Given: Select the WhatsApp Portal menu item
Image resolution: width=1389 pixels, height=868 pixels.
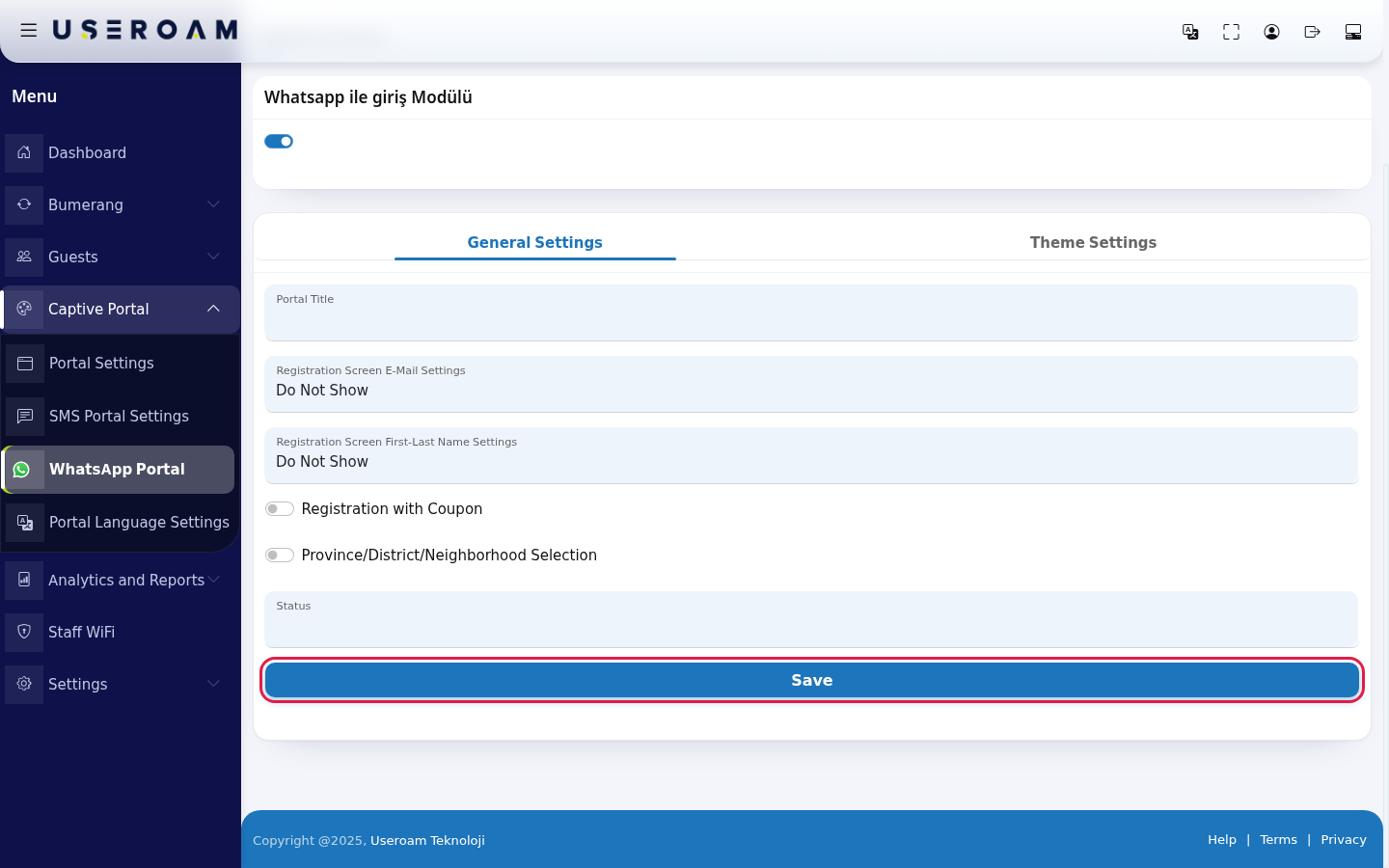Looking at the screenshot, I should (x=119, y=470).
